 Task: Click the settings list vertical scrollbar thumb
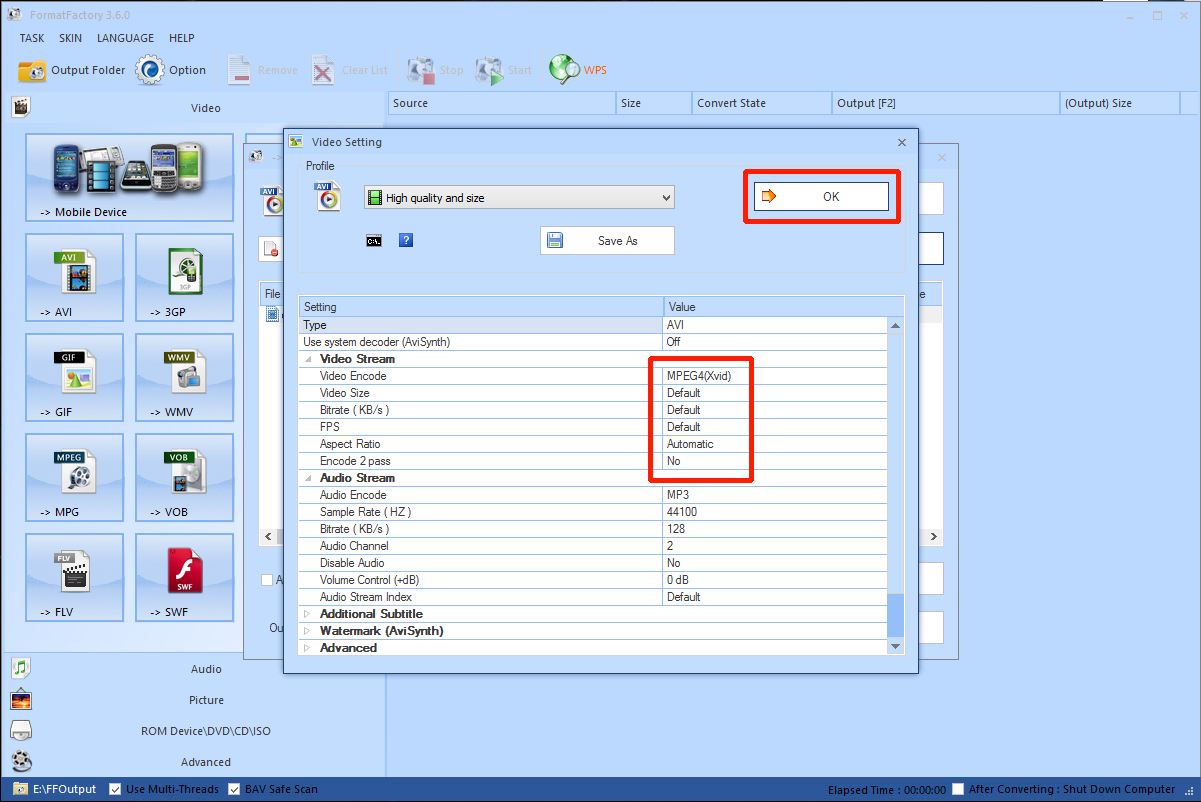pyautogui.click(x=895, y=614)
